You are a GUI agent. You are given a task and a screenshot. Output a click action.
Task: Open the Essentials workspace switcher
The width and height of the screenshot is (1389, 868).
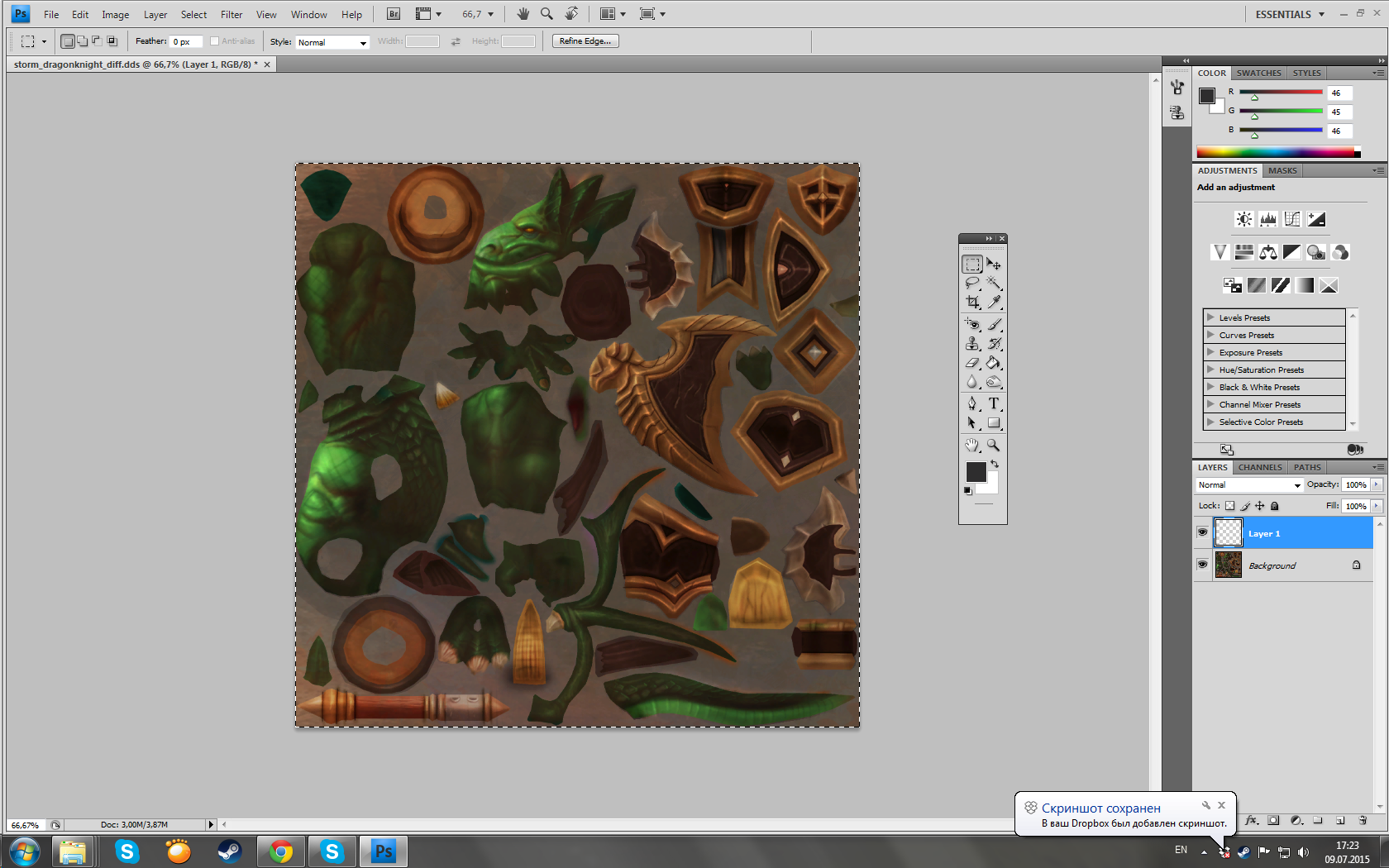pyautogui.click(x=1289, y=14)
